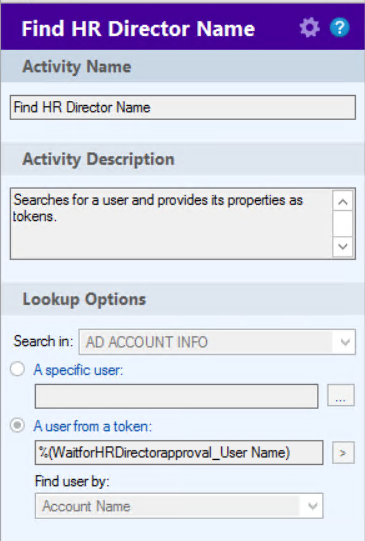
Task: Click description scrollbar down arrow
Action: (343, 246)
